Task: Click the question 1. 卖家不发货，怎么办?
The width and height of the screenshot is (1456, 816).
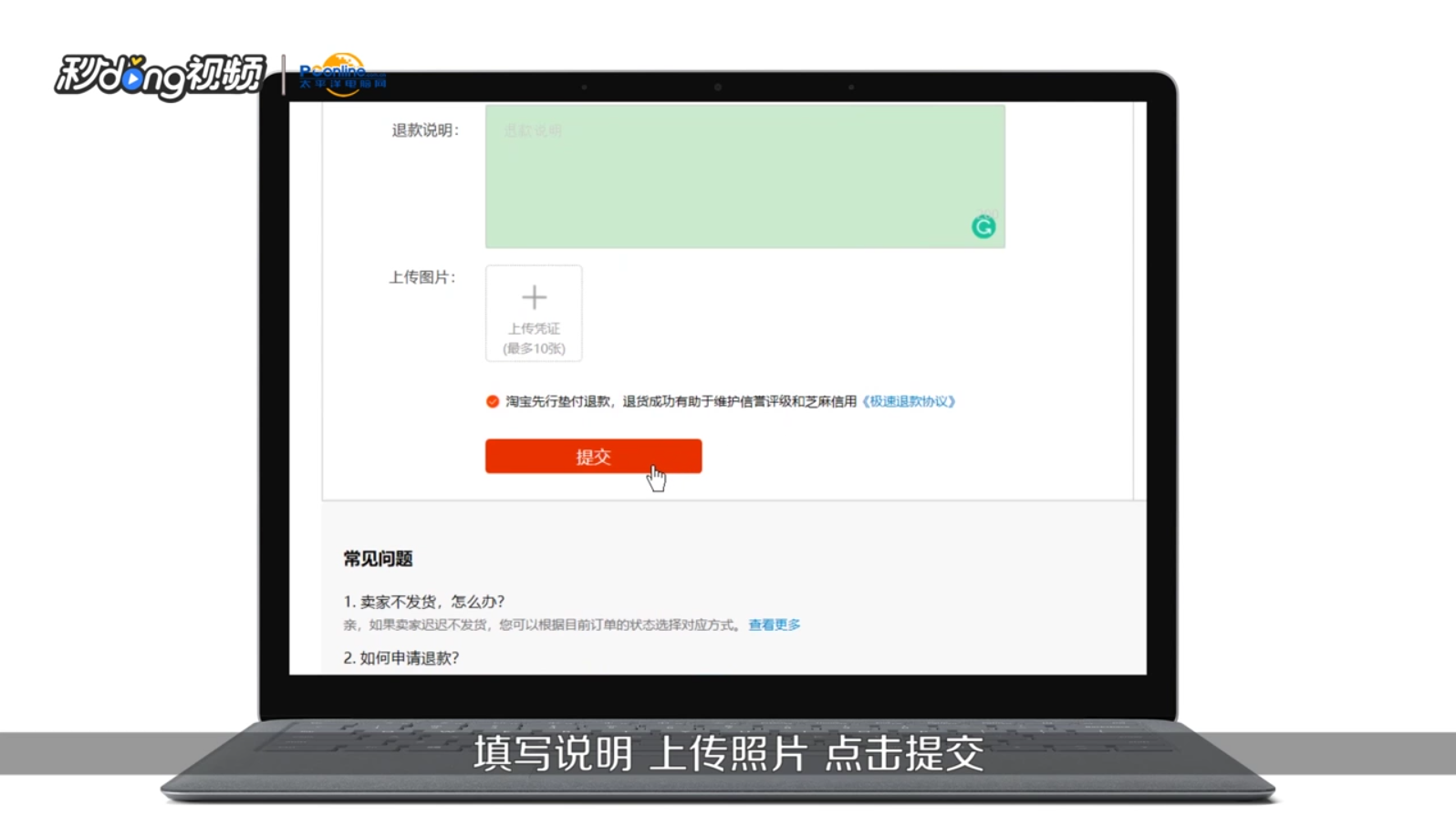Action: [x=424, y=602]
